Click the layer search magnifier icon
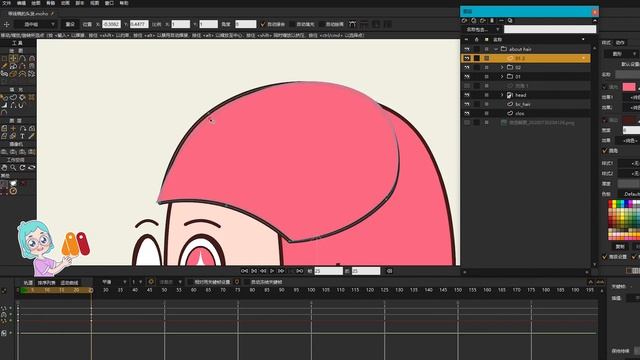This screenshot has width=640, height=360. (510, 20)
